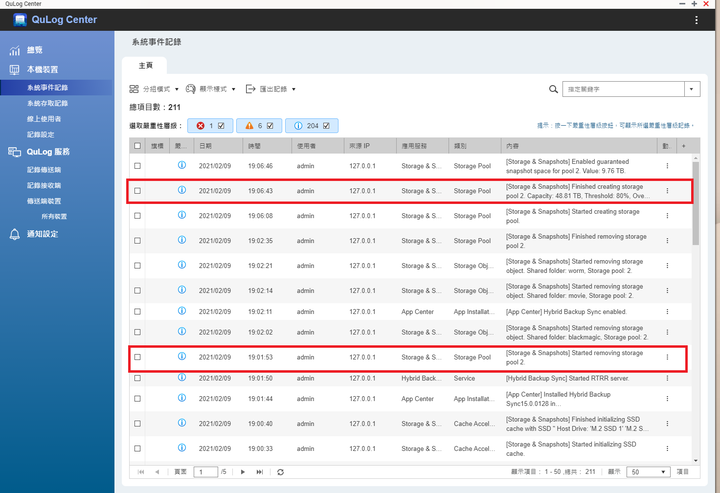Open the items-per-page 50 dropdown
Screen dimensions: 720x493
coord(648,472)
